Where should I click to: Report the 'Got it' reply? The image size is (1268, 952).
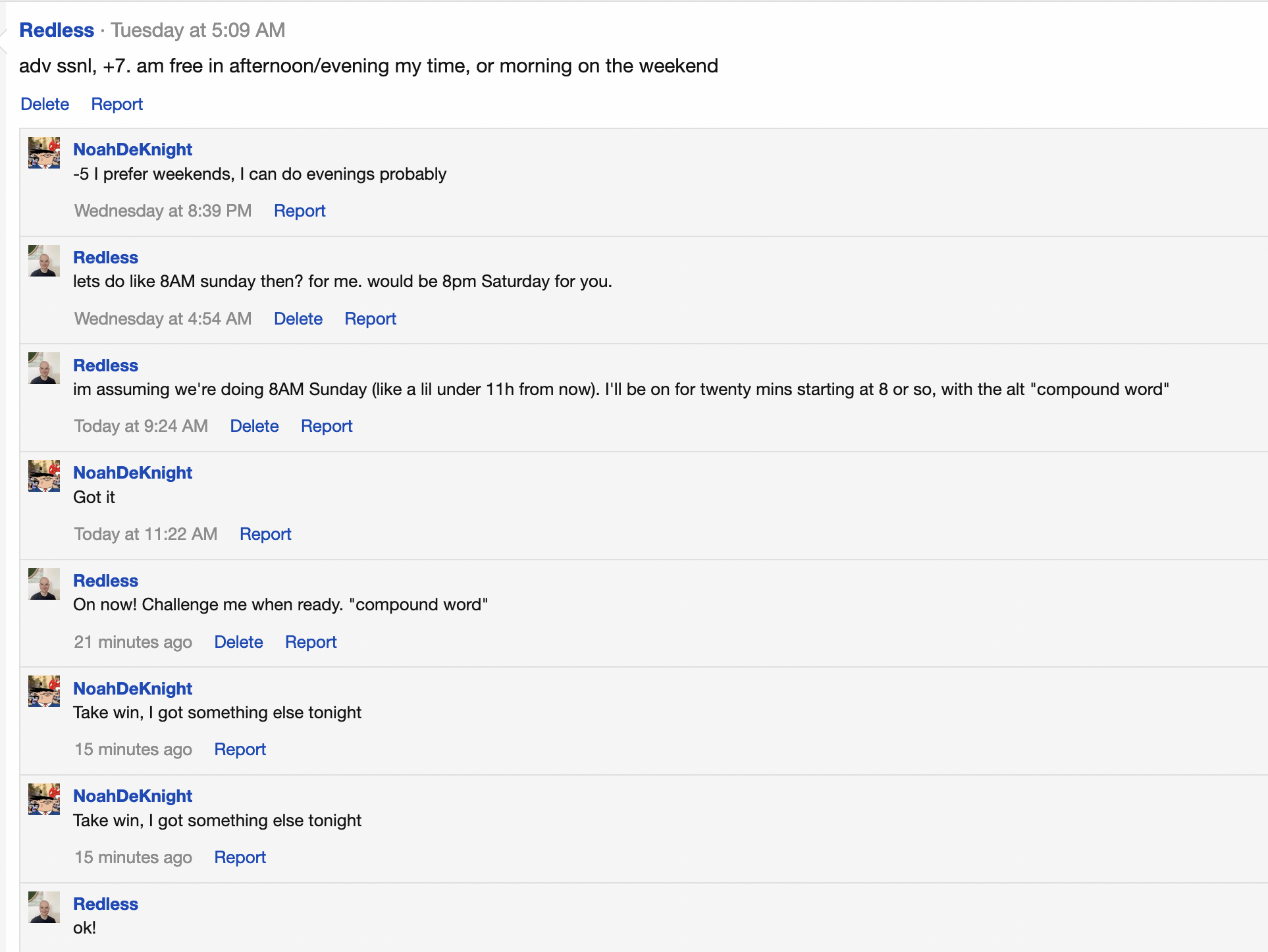(265, 534)
